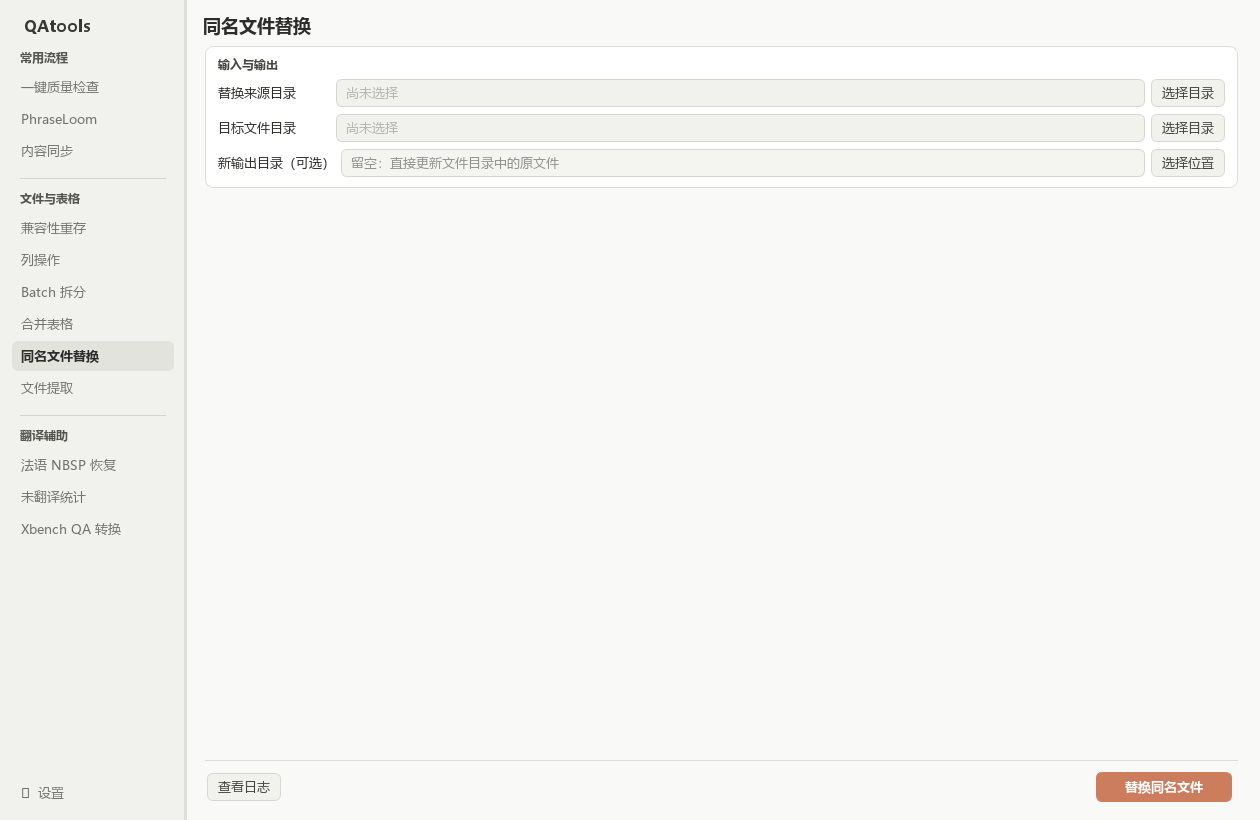This screenshot has height=820, width=1260.
Task: Open Xbench QA 转换 tool
Action: (93, 529)
